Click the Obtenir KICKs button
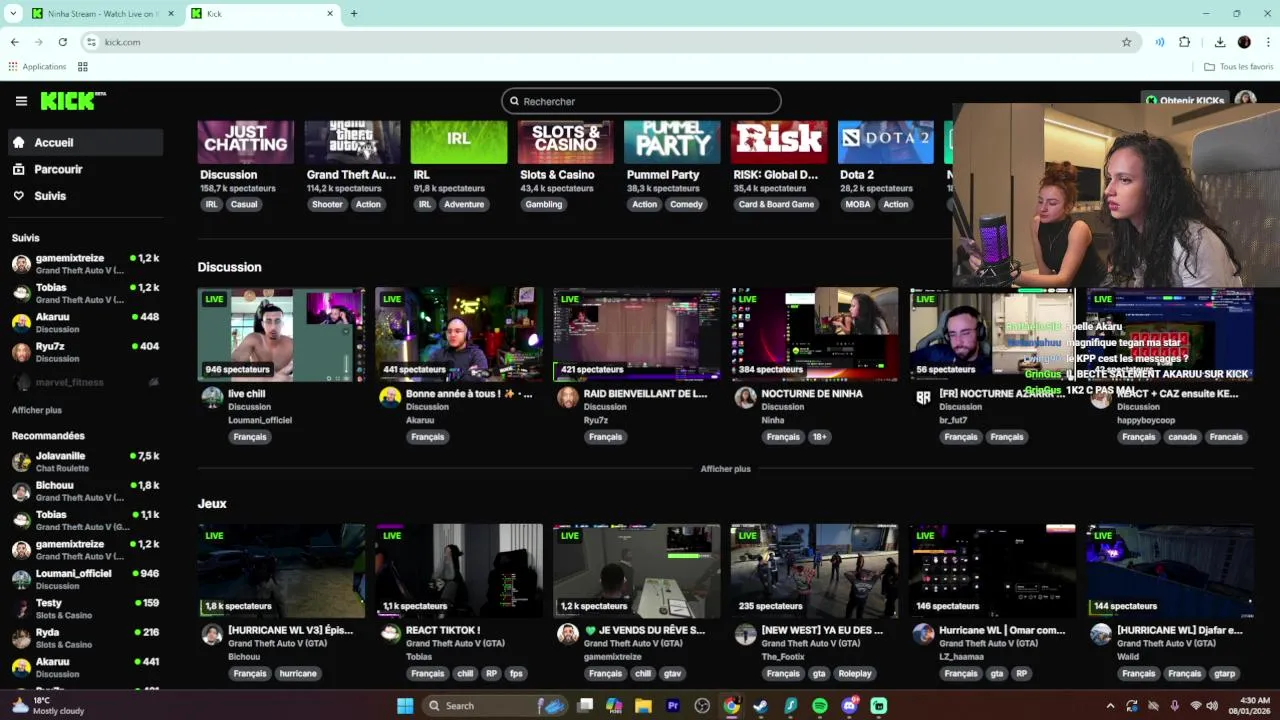The height and width of the screenshot is (720, 1280). pos(1185,101)
